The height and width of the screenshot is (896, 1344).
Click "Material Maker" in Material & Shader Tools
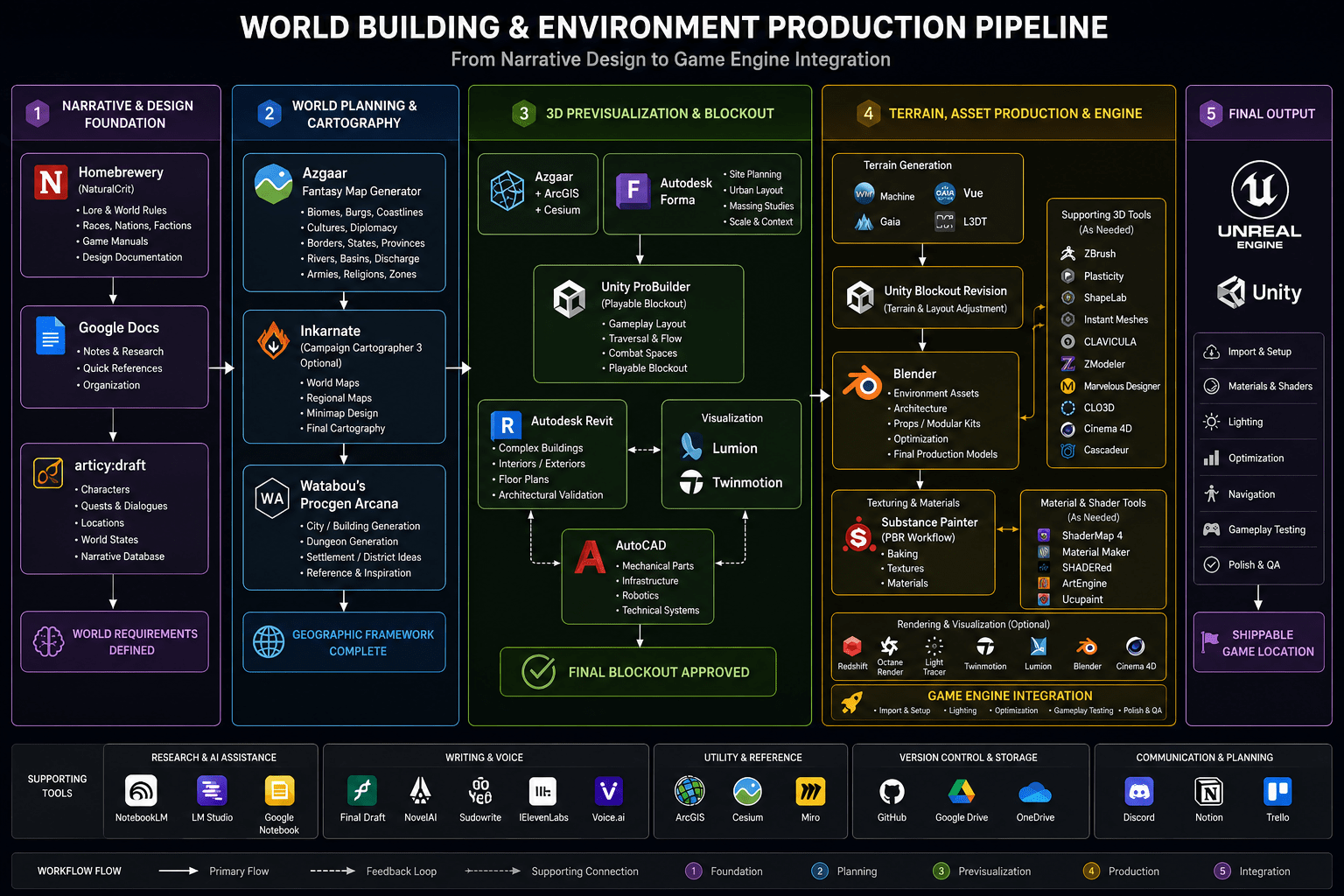[1095, 552]
